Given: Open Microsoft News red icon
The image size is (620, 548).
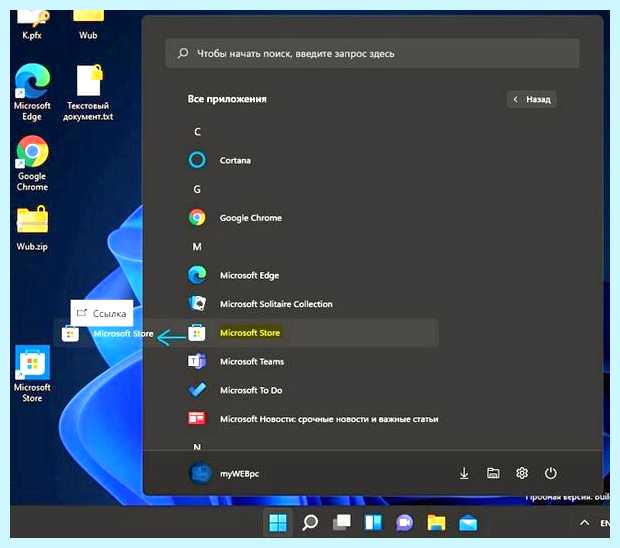Looking at the screenshot, I should (x=197, y=419).
